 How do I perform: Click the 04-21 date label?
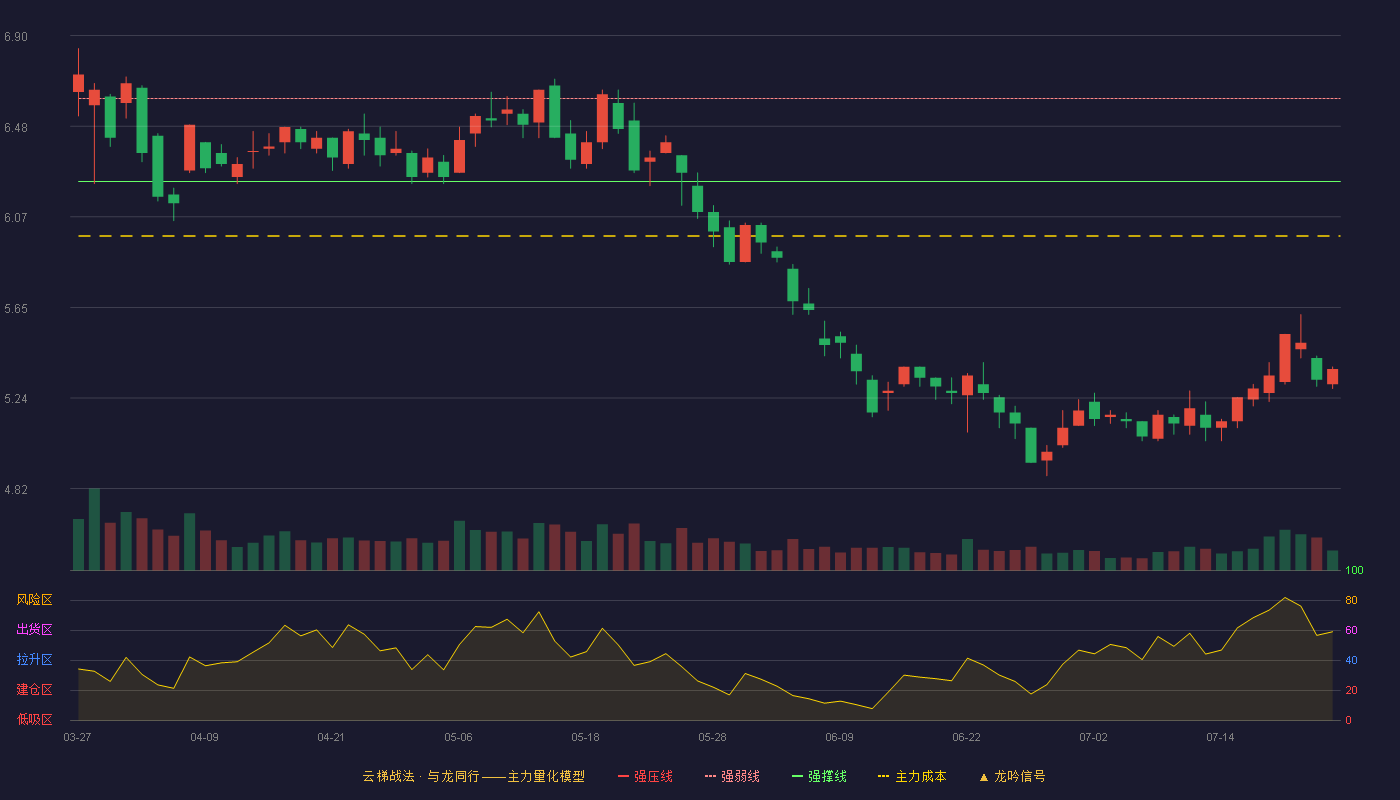point(331,737)
